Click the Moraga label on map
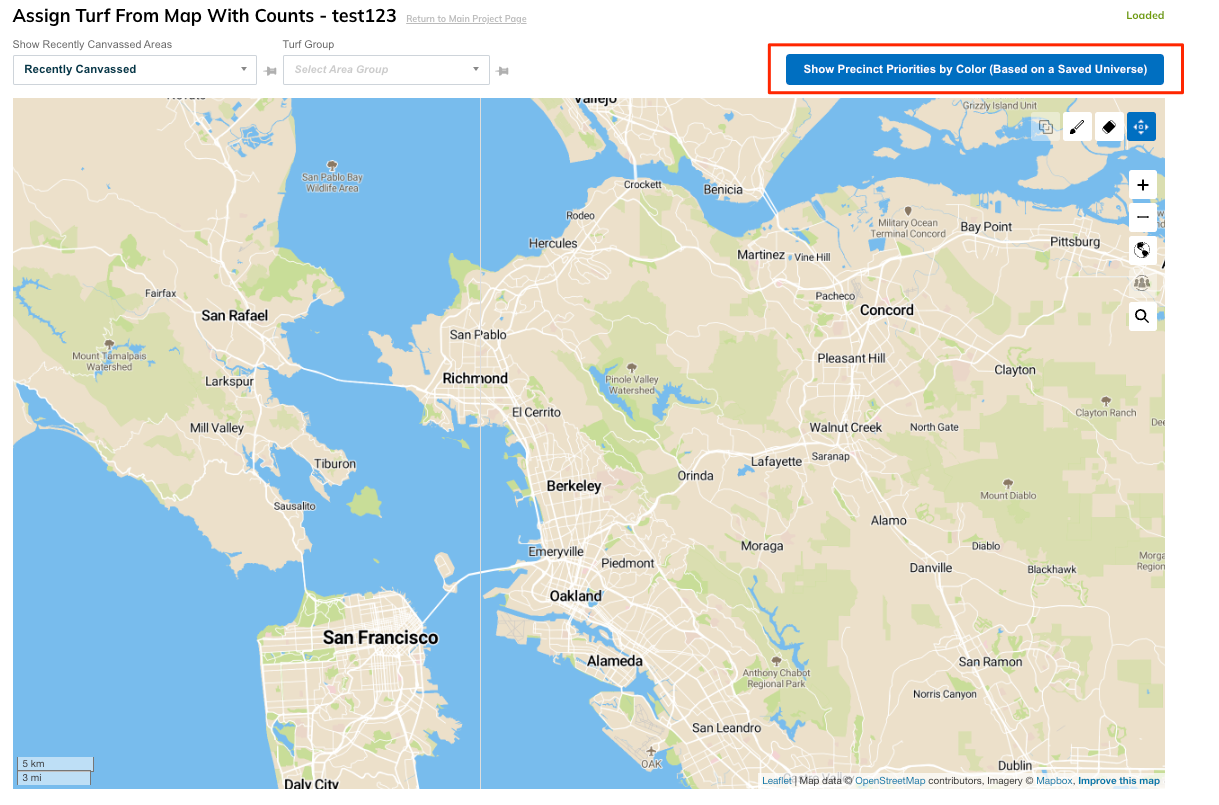Image resolution: width=1219 pixels, height=805 pixels. (x=762, y=546)
